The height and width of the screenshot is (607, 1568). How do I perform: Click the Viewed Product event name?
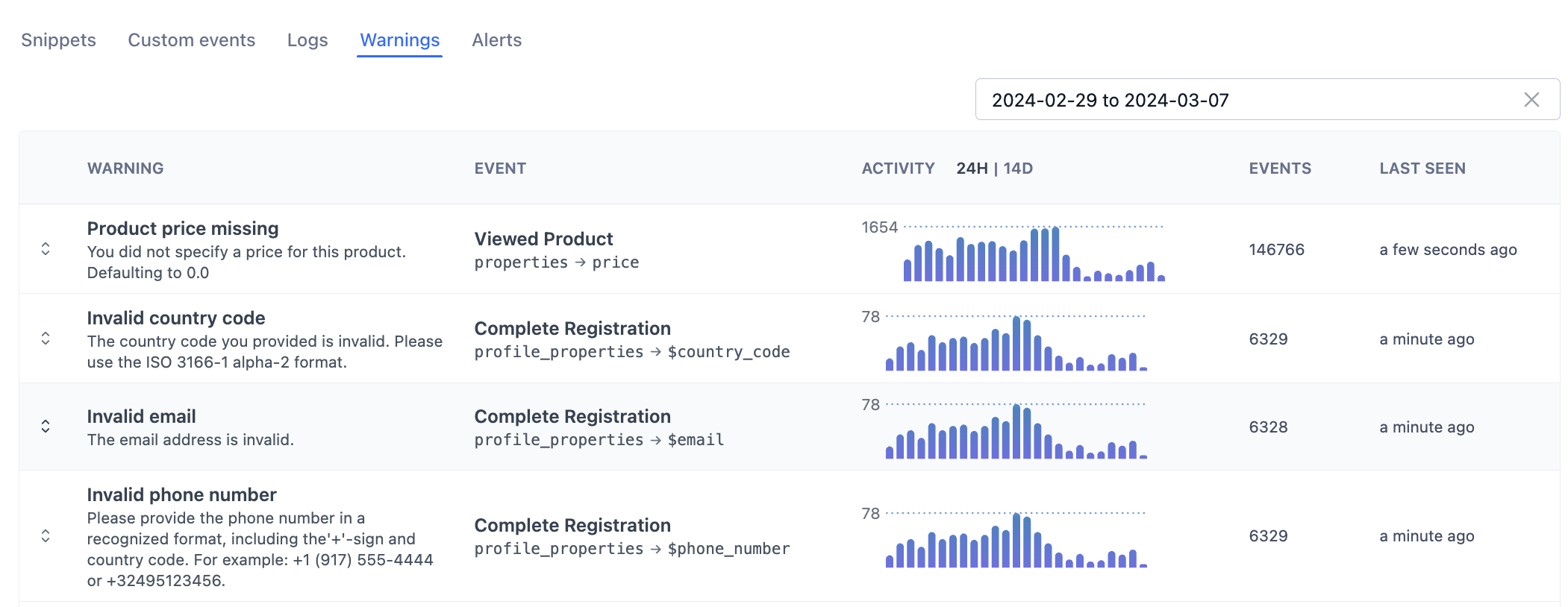[x=543, y=239]
